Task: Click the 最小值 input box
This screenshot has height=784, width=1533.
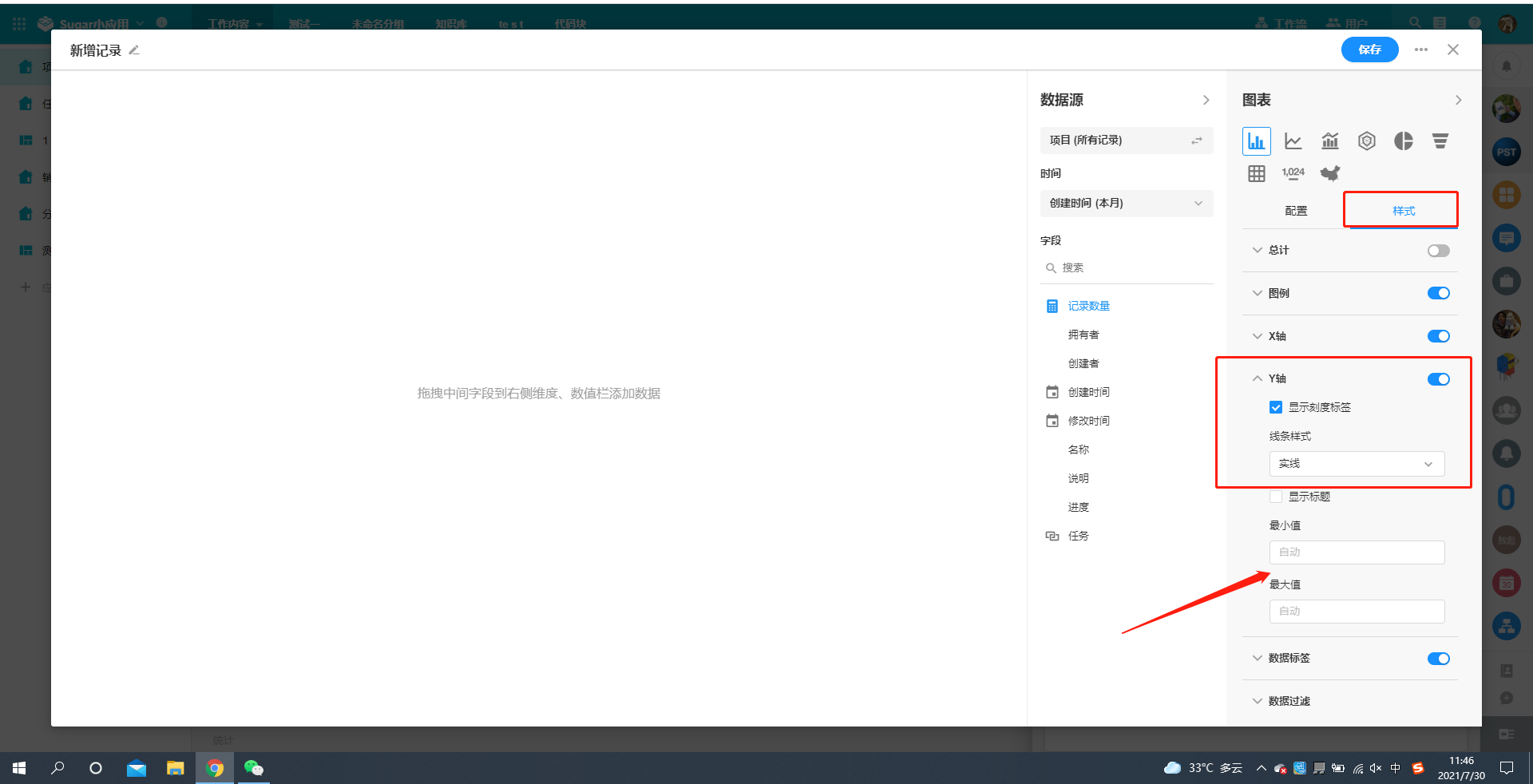Action: pos(1357,552)
